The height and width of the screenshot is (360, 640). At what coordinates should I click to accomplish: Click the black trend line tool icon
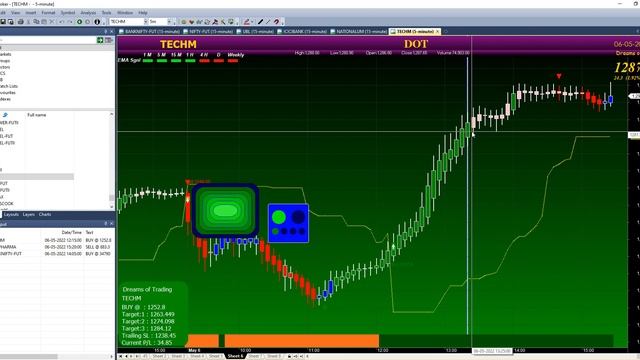coord(260,22)
